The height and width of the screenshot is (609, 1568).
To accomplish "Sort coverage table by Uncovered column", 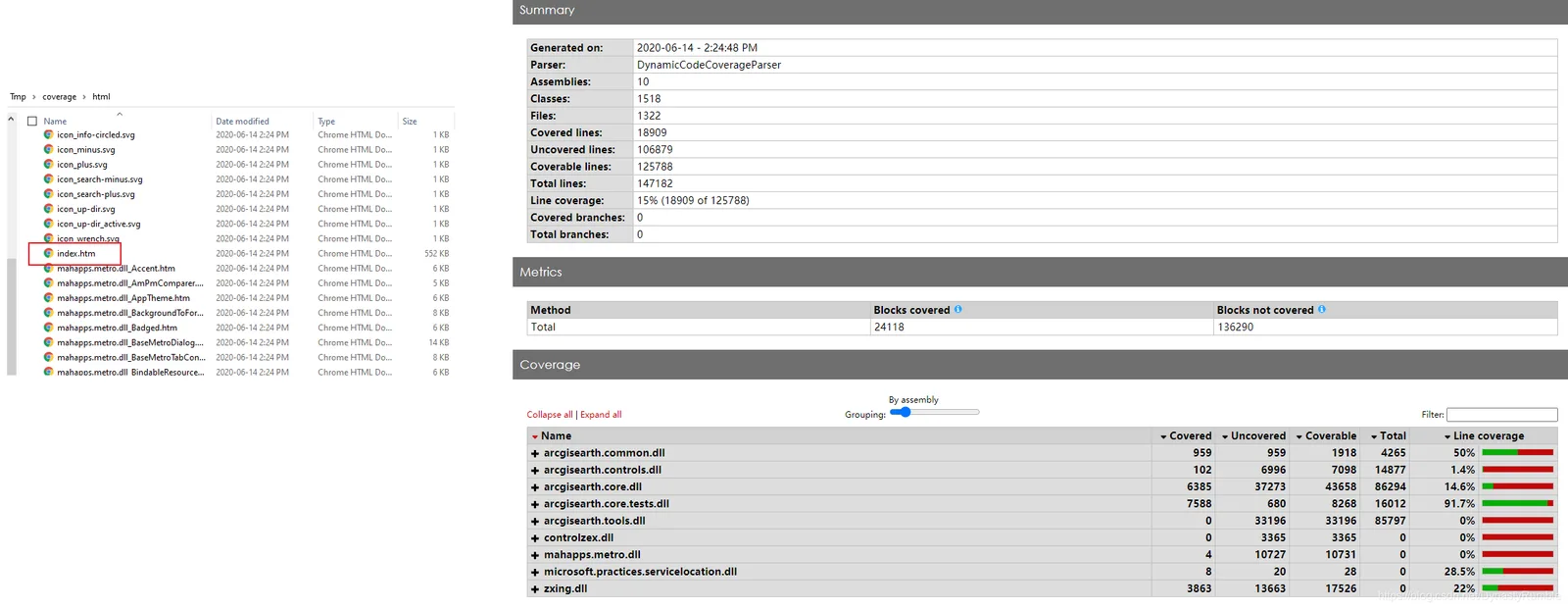I will click(1253, 436).
